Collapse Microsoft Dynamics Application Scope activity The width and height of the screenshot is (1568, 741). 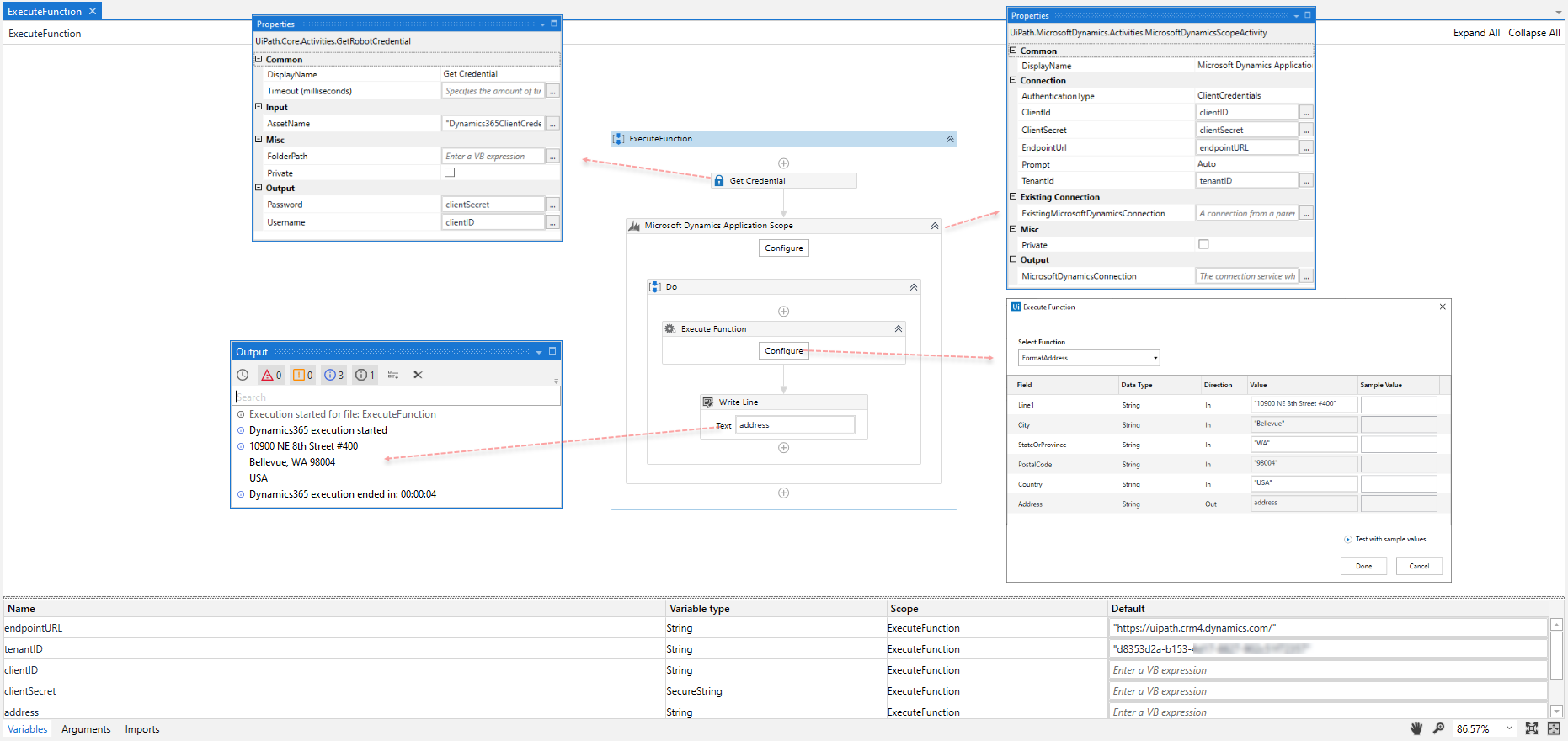935,226
